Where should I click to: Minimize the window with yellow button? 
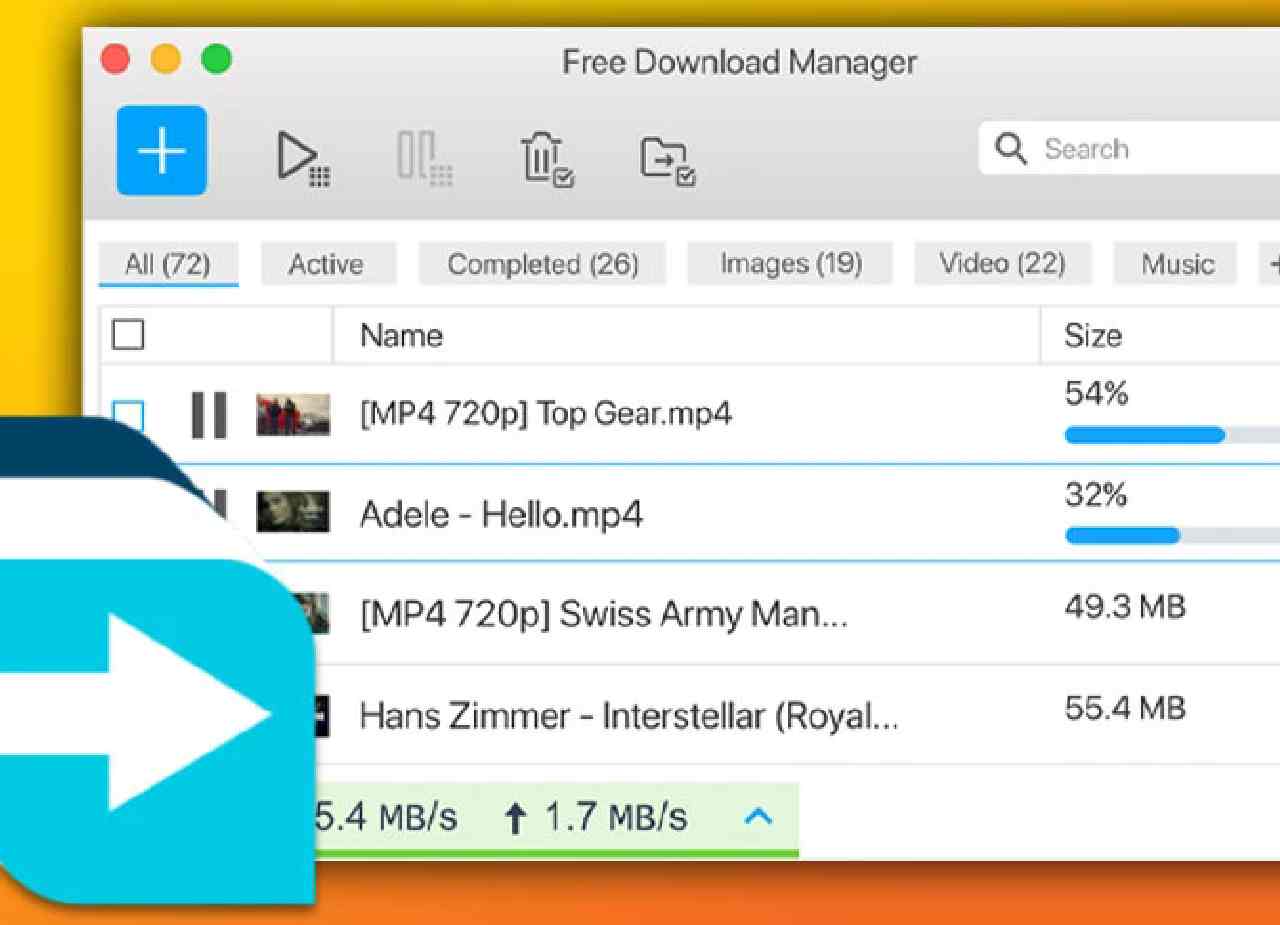pos(166,59)
